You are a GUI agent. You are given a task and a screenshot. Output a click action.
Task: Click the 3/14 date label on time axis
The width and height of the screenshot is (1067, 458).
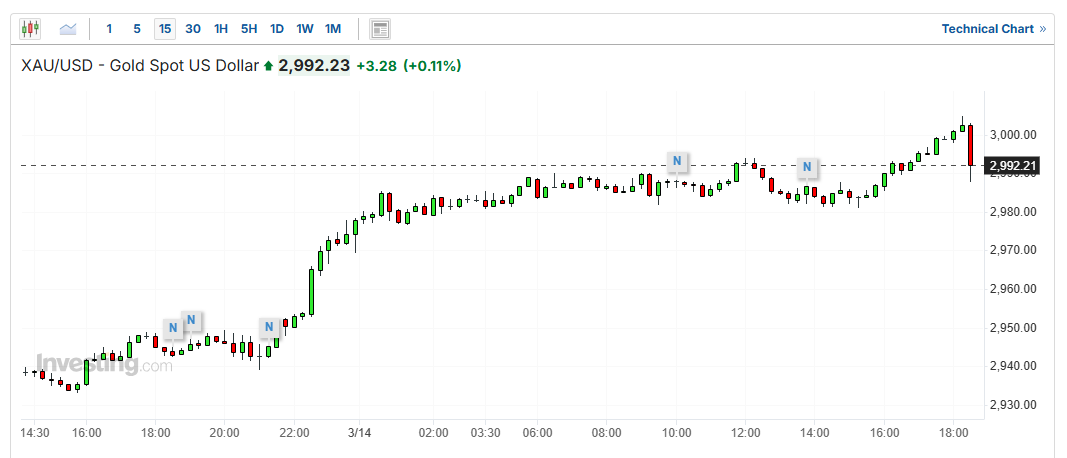[361, 433]
